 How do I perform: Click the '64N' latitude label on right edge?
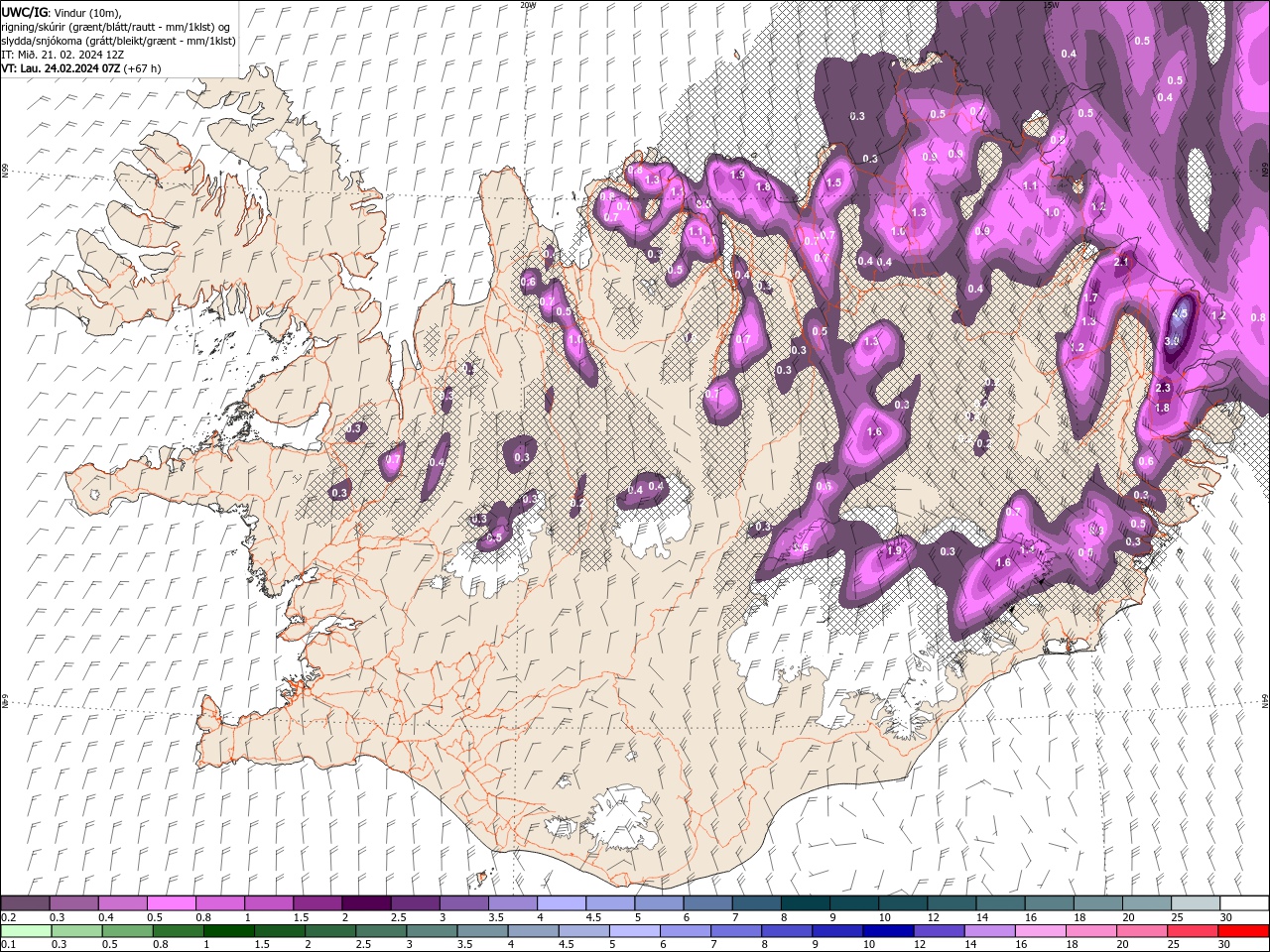tap(1265, 700)
